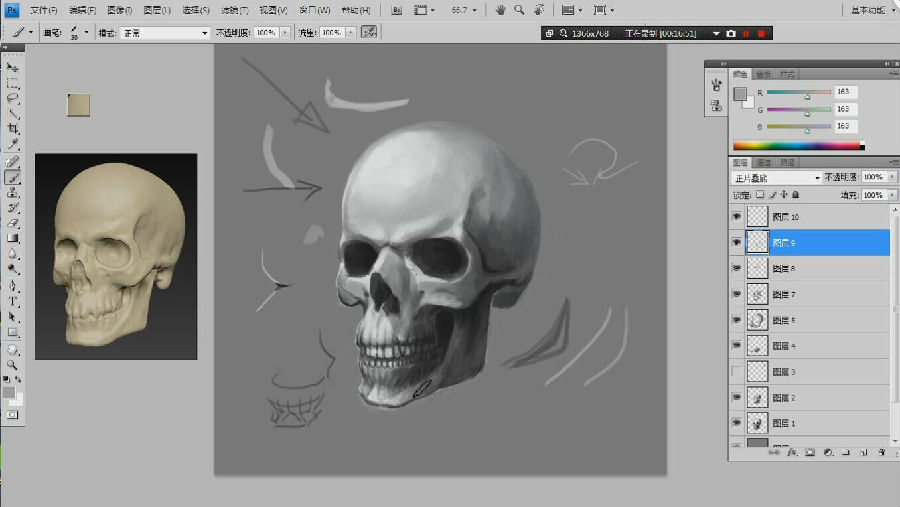Open the layer fill slider arrow
Image resolution: width=900 pixels, height=507 pixels.
pyautogui.click(x=891, y=195)
